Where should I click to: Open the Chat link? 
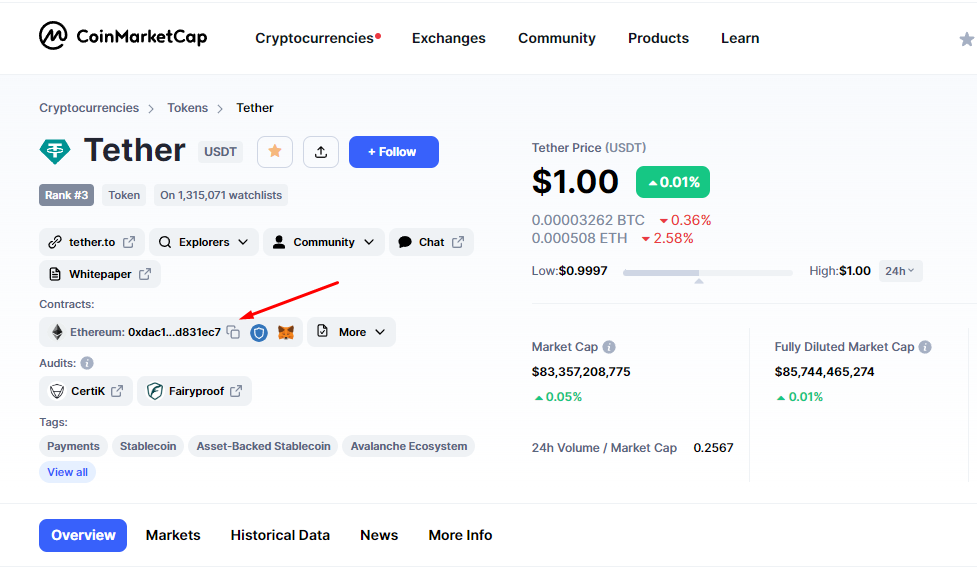(431, 242)
